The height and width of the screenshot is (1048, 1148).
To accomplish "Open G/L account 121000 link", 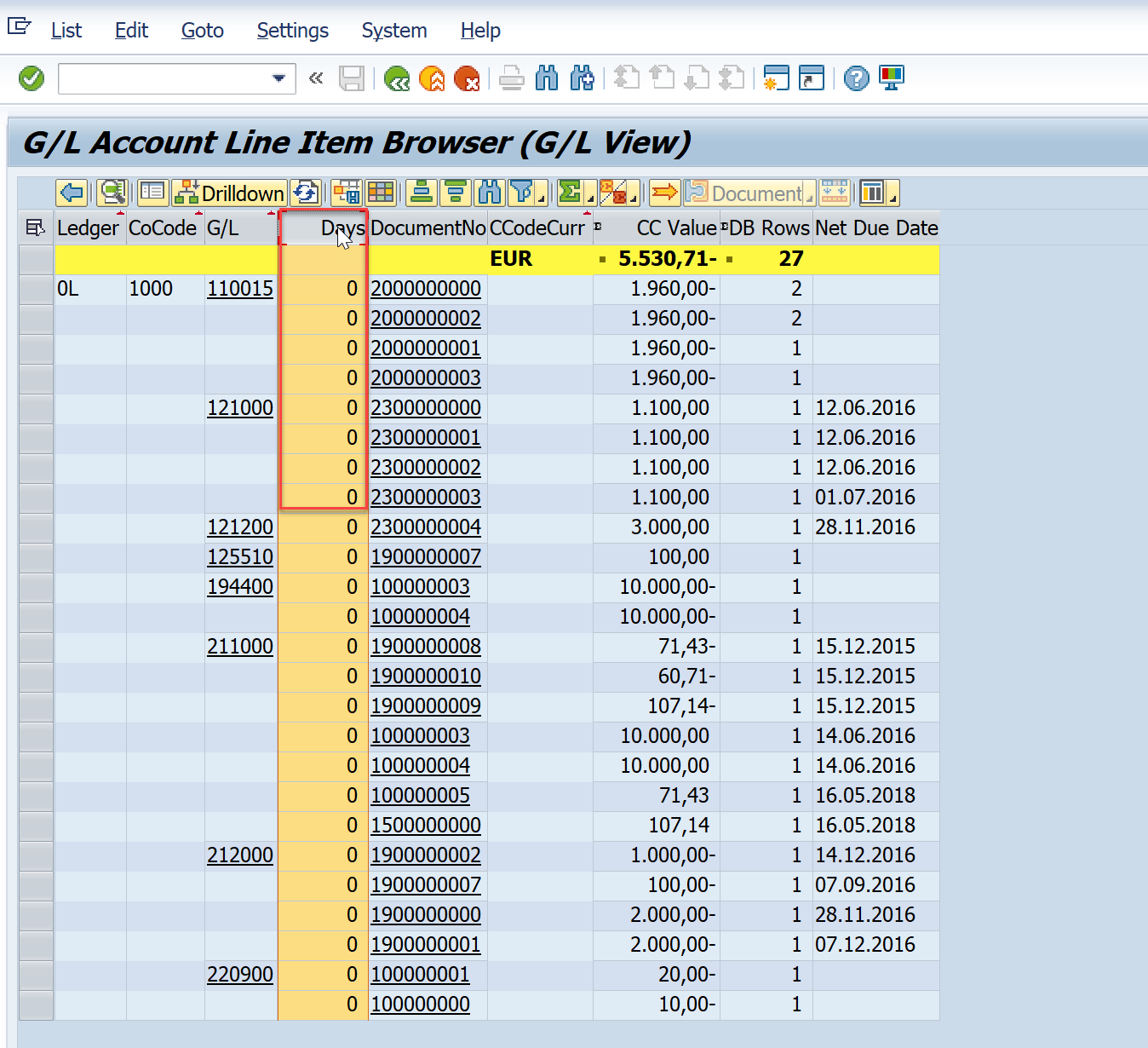I will (x=240, y=408).
